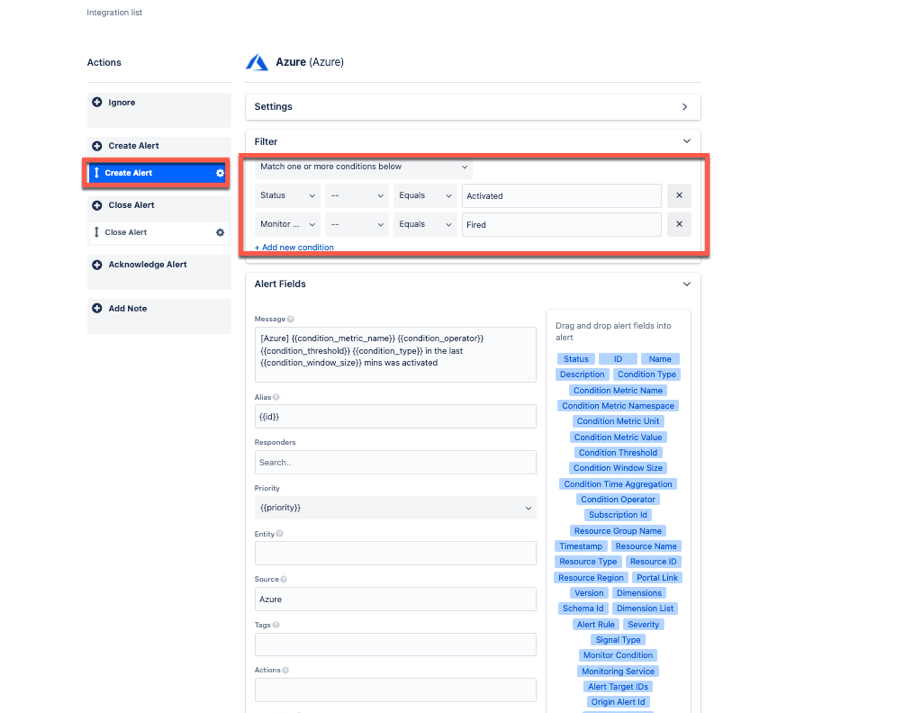Open the Status field dropdown
The width and height of the screenshot is (922, 713).
pyautogui.click(x=288, y=196)
